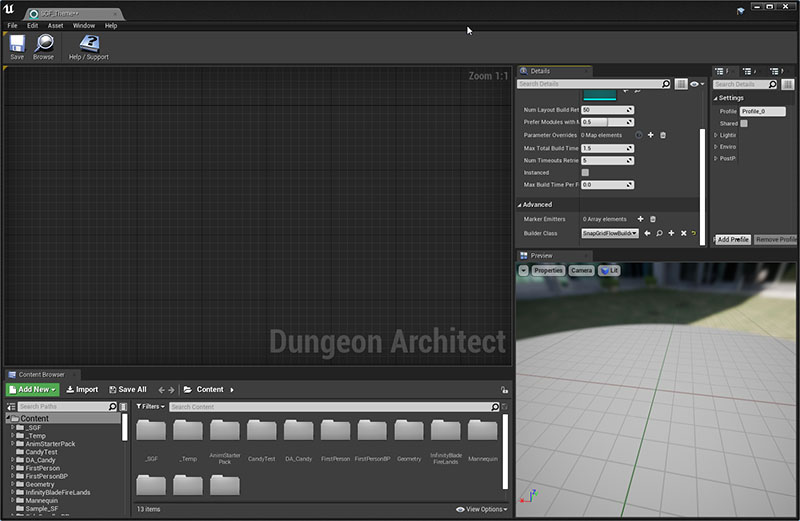Click the Add Profile button
Screen dimensions: 800x521
point(733,239)
